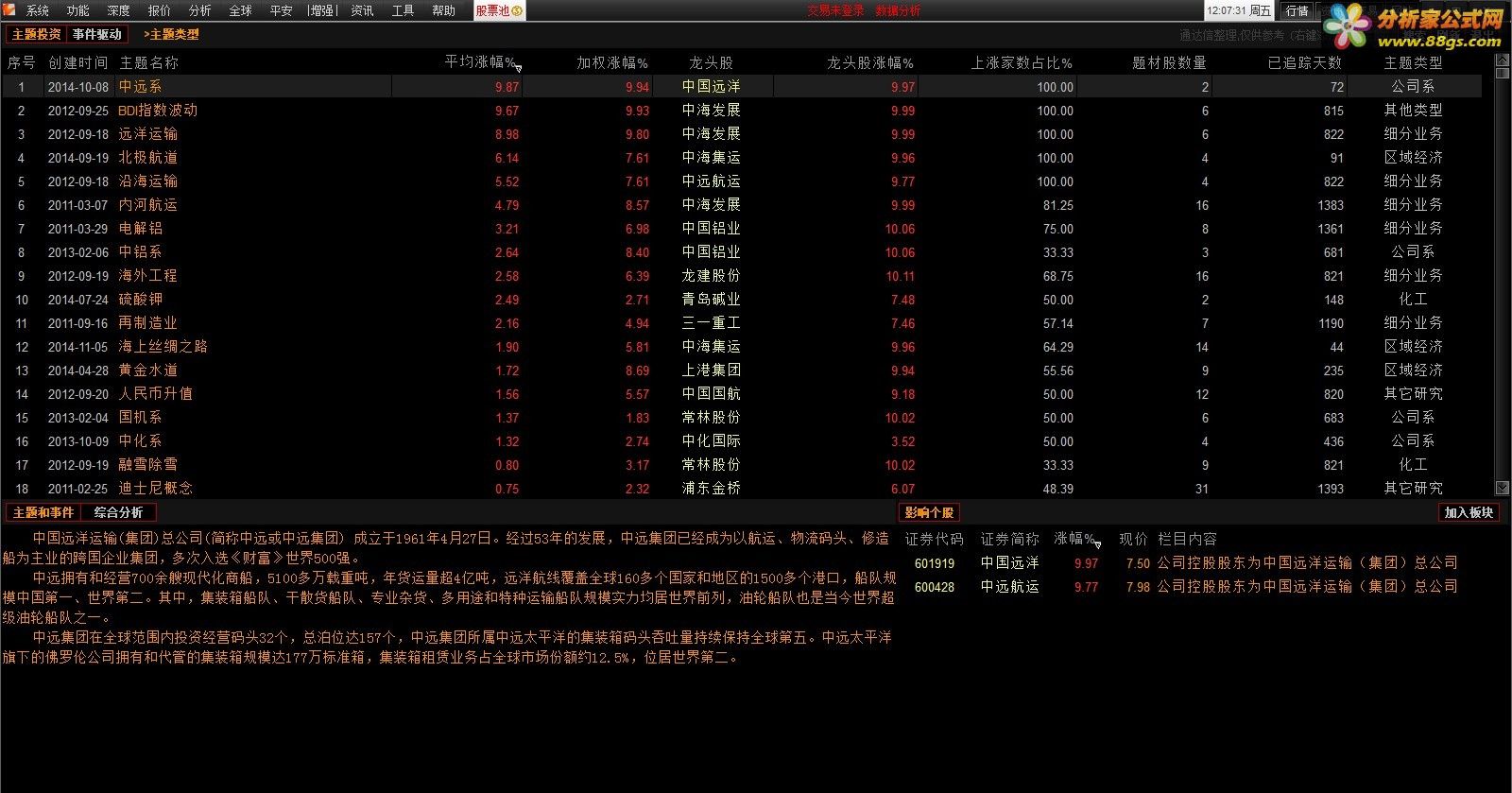Open the 全球 menu
This screenshot has height=793, width=1512.
point(241,10)
